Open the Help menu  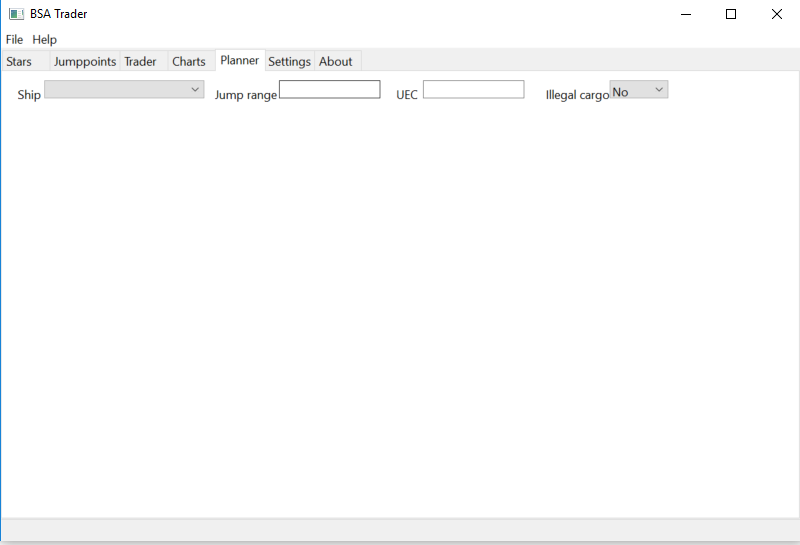45,40
